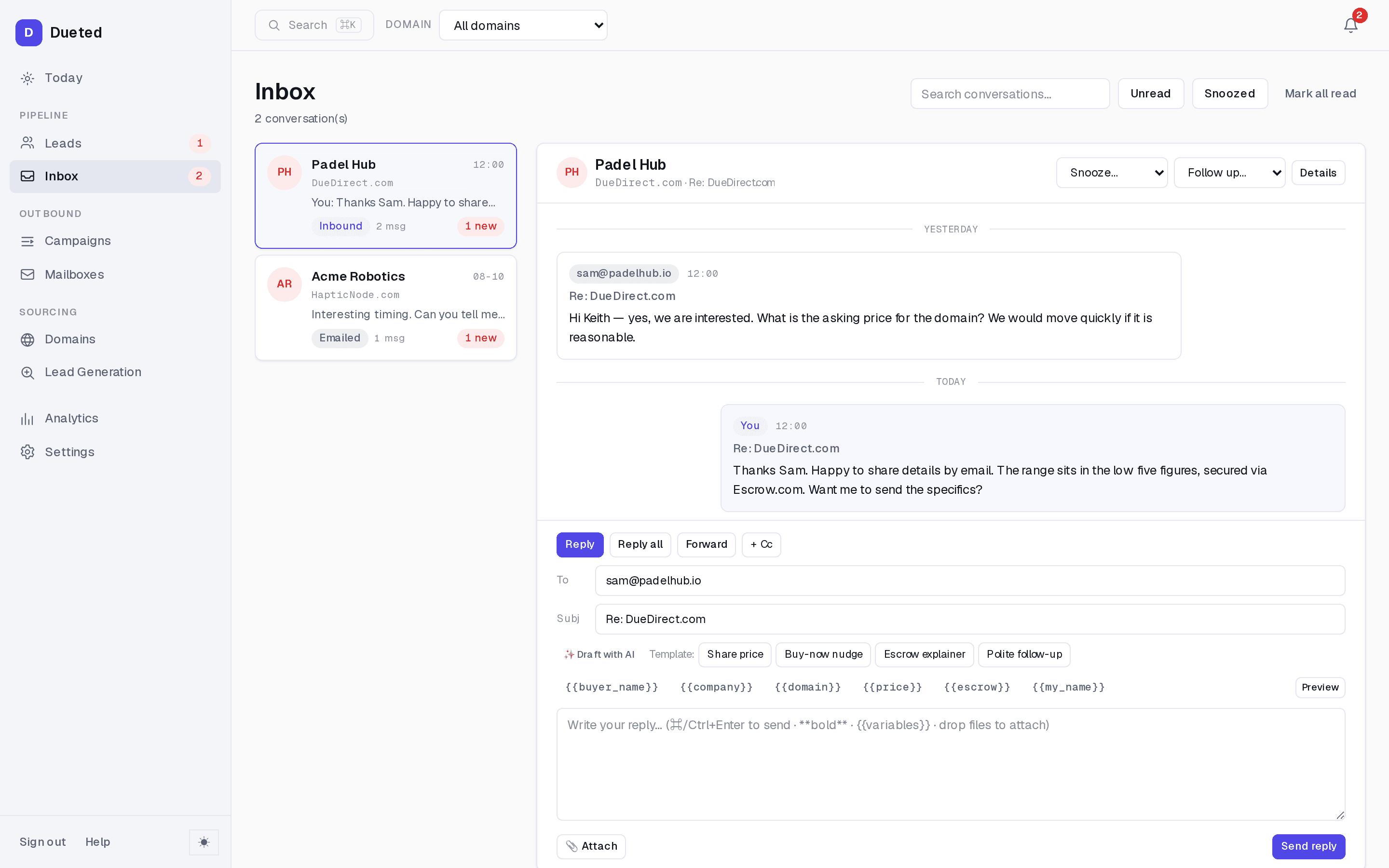Click the Analytics bar chart icon
Image resolution: width=1389 pixels, height=868 pixels.
pos(27,419)
